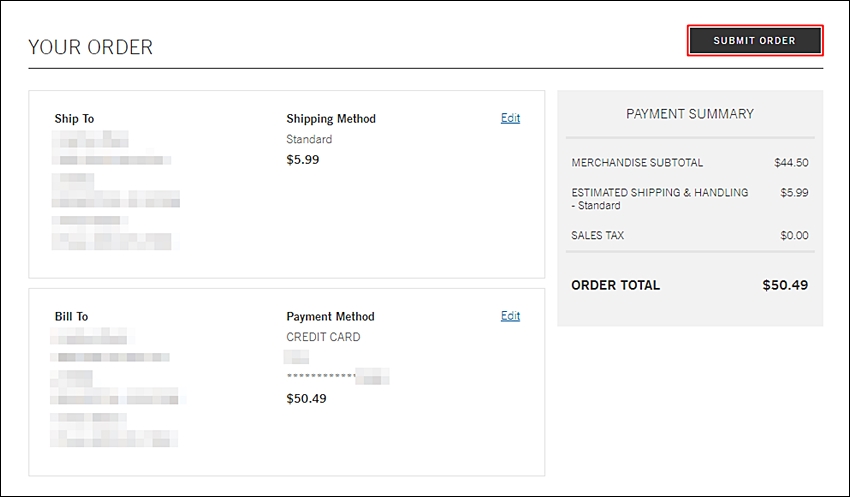Edit the payment method details
The image size is (850, 497).
tap(510, 316)
